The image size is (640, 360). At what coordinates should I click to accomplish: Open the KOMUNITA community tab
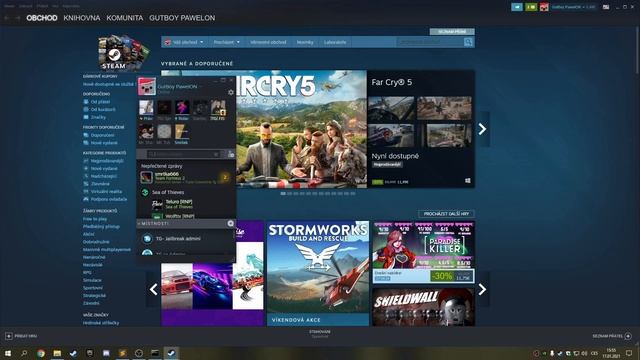click(x=124, y=18)
